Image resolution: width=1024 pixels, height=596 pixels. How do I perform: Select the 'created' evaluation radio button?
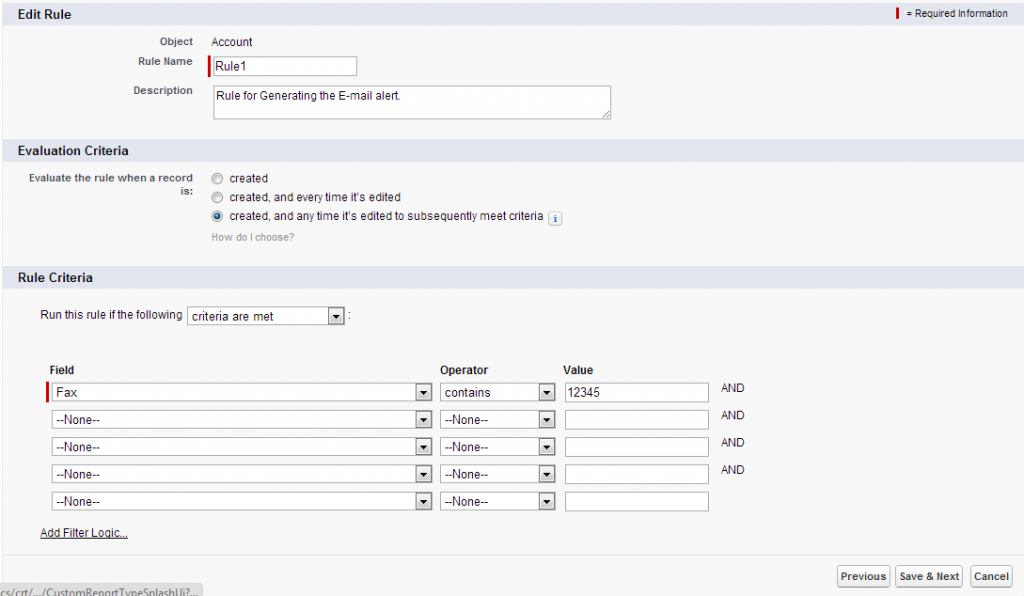(x=217, y=178)
